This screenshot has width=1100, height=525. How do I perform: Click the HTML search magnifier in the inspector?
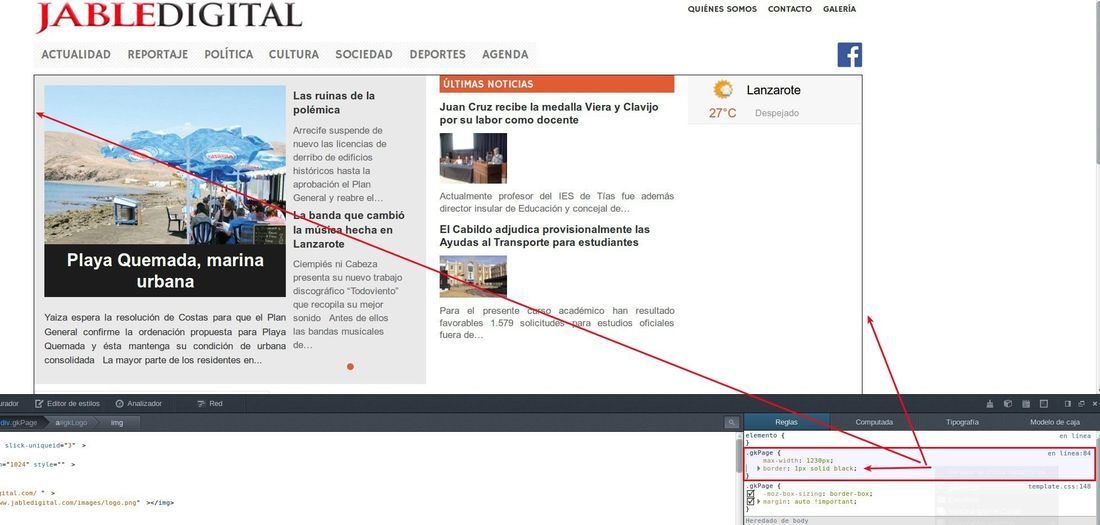coord(732,423)
